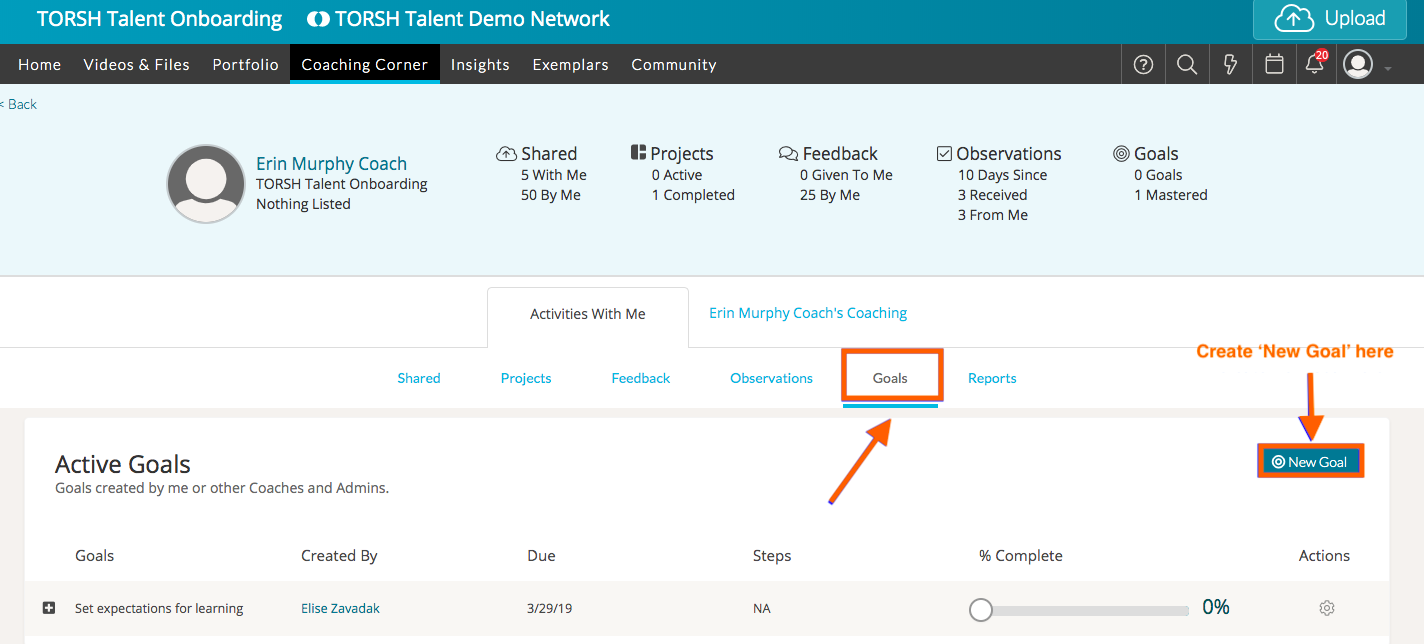Click the New Goal button
The image size is (1424, 644).
pos(1310,462)
